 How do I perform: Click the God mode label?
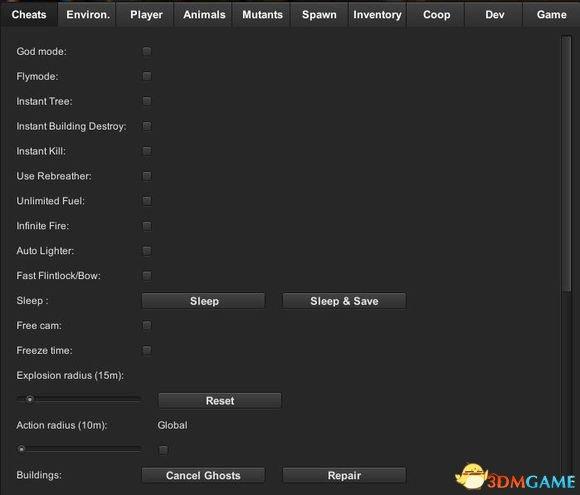pos(41,51)
